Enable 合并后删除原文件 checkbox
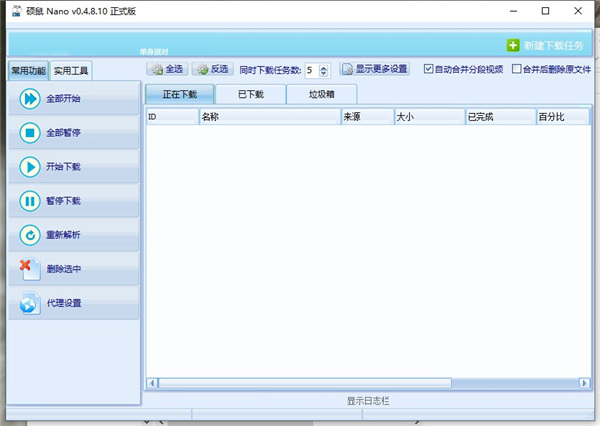Viewport: 600px width, 426px height. click(x=516, y=69)
